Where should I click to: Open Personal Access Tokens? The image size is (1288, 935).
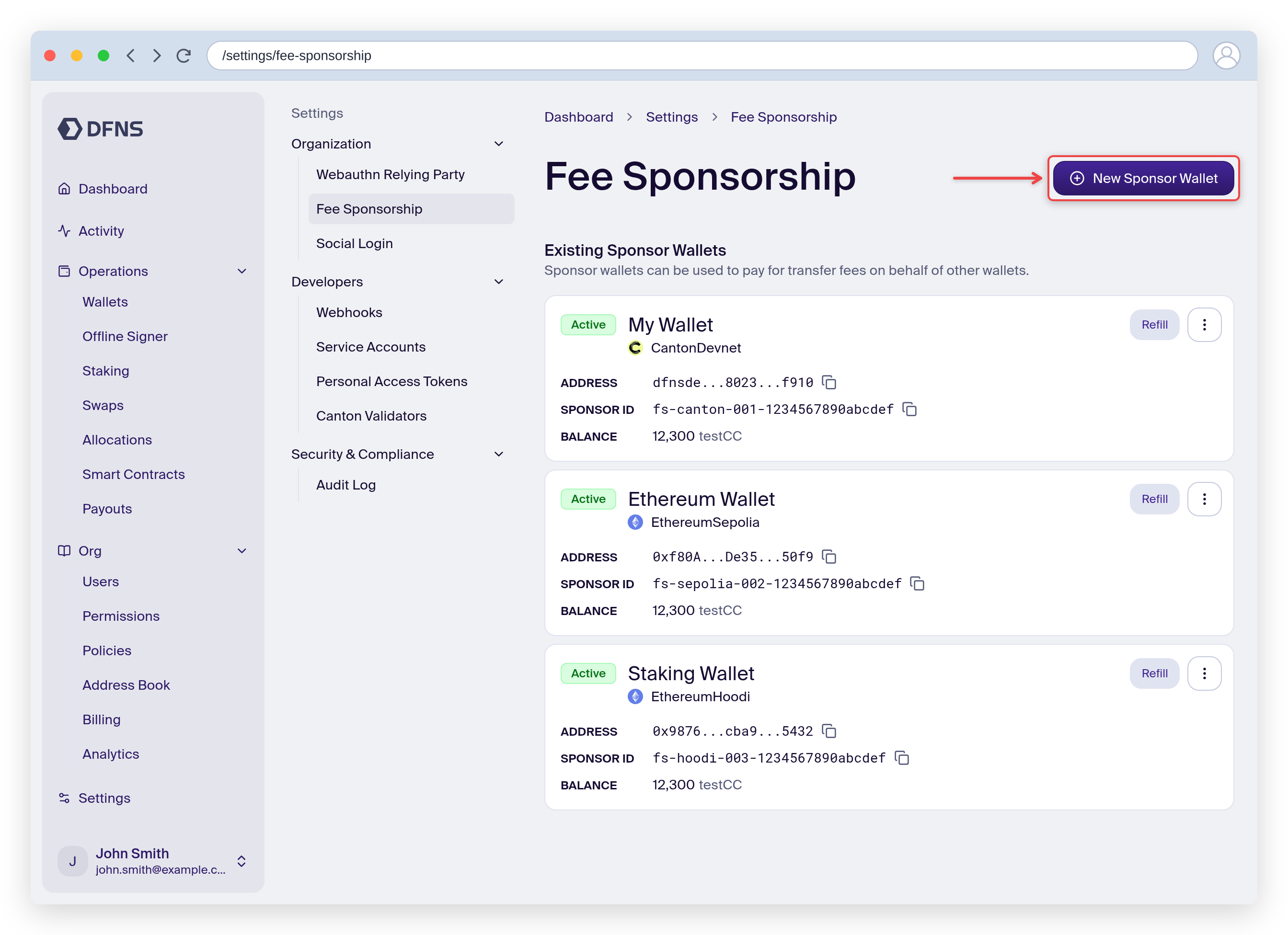pyautogui.click(x=392, y=382)
